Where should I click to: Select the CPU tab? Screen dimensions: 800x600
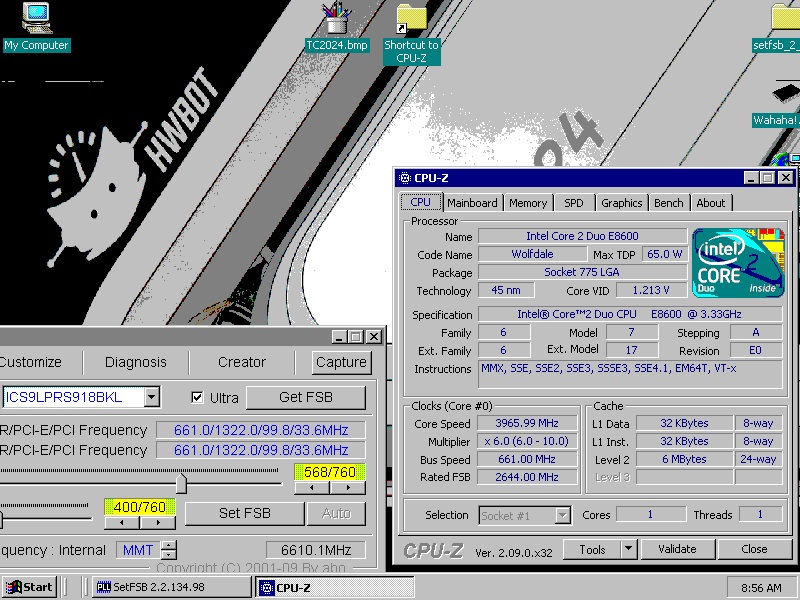pos(421,202)
